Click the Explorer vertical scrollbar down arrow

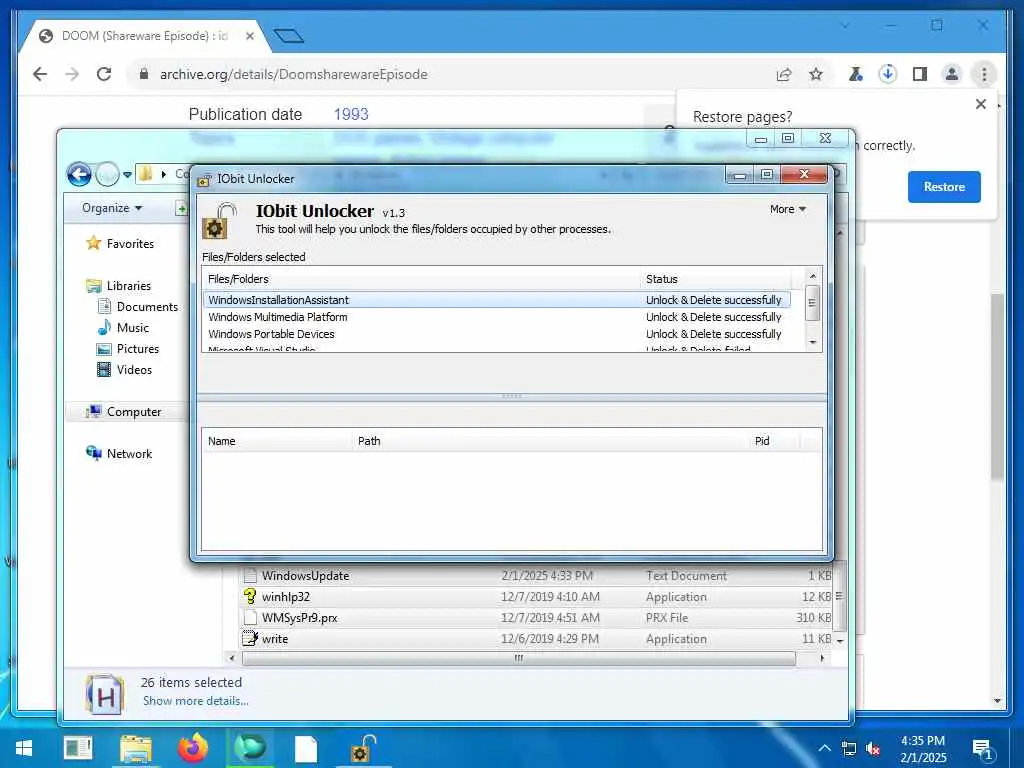pyautogui.click(x=839, y=641)
